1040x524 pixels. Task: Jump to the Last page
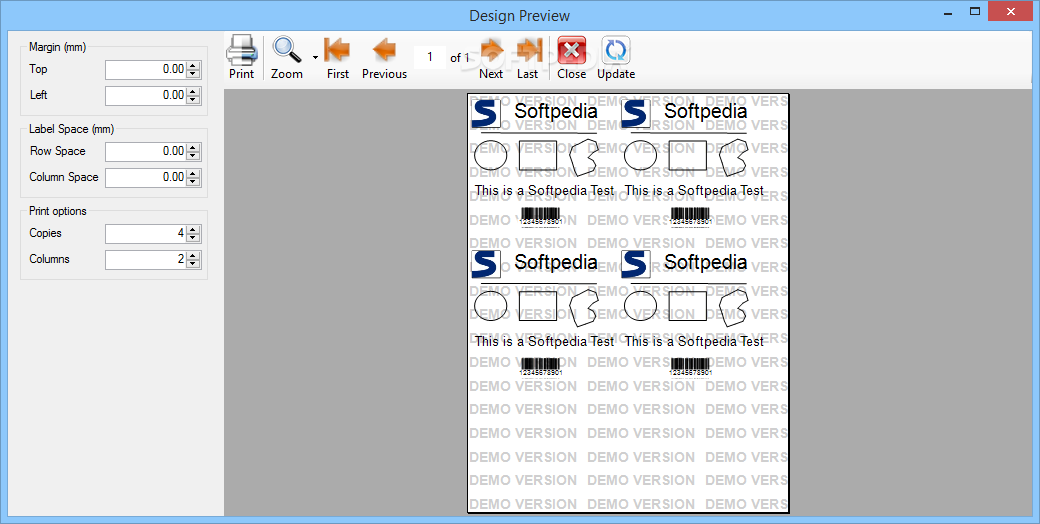[x=529, y=50]
